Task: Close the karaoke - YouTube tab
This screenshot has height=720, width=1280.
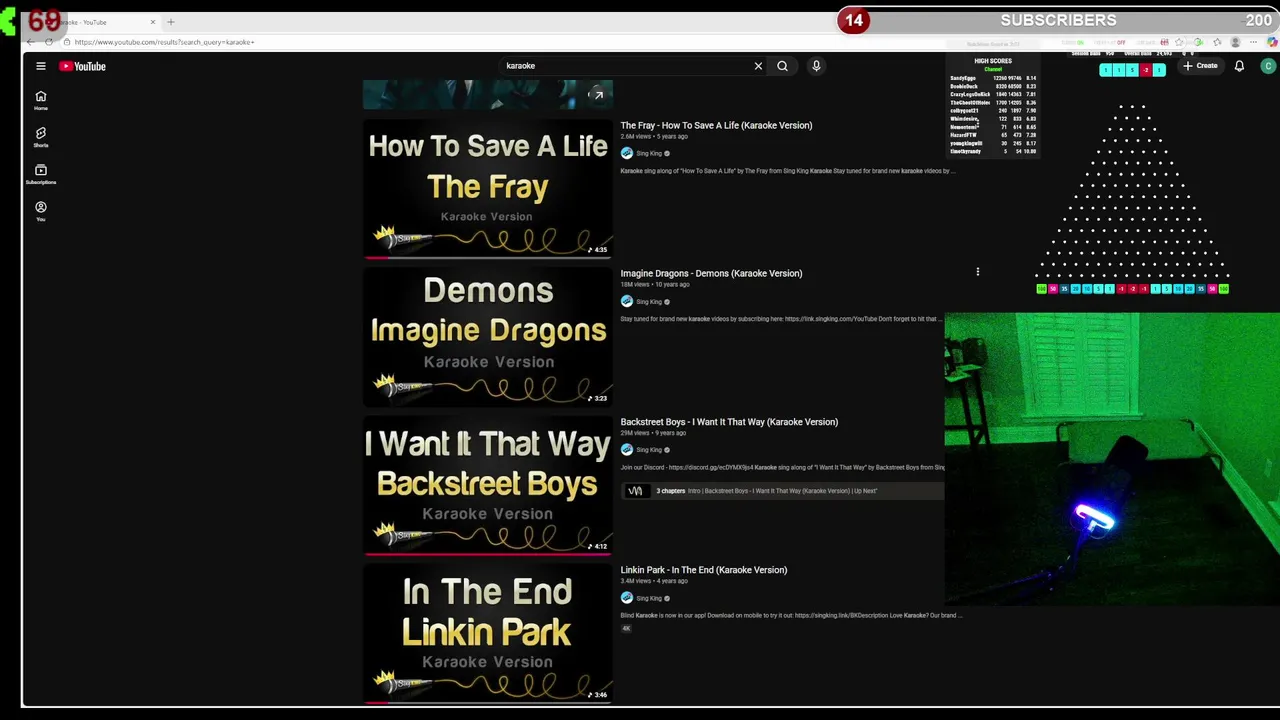Action: [x=153, y=22]
